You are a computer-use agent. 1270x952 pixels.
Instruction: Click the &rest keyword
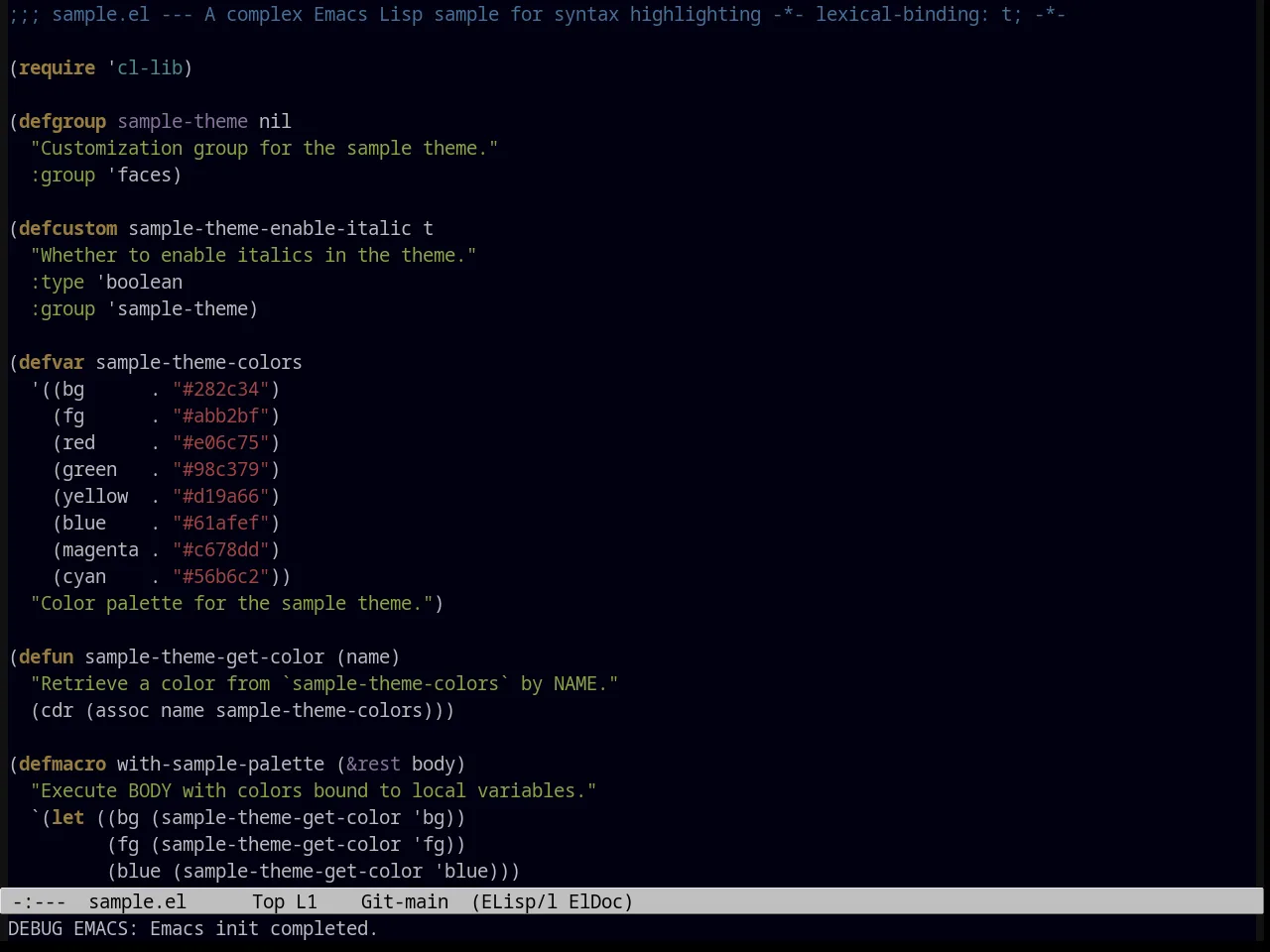click(373, 764)
